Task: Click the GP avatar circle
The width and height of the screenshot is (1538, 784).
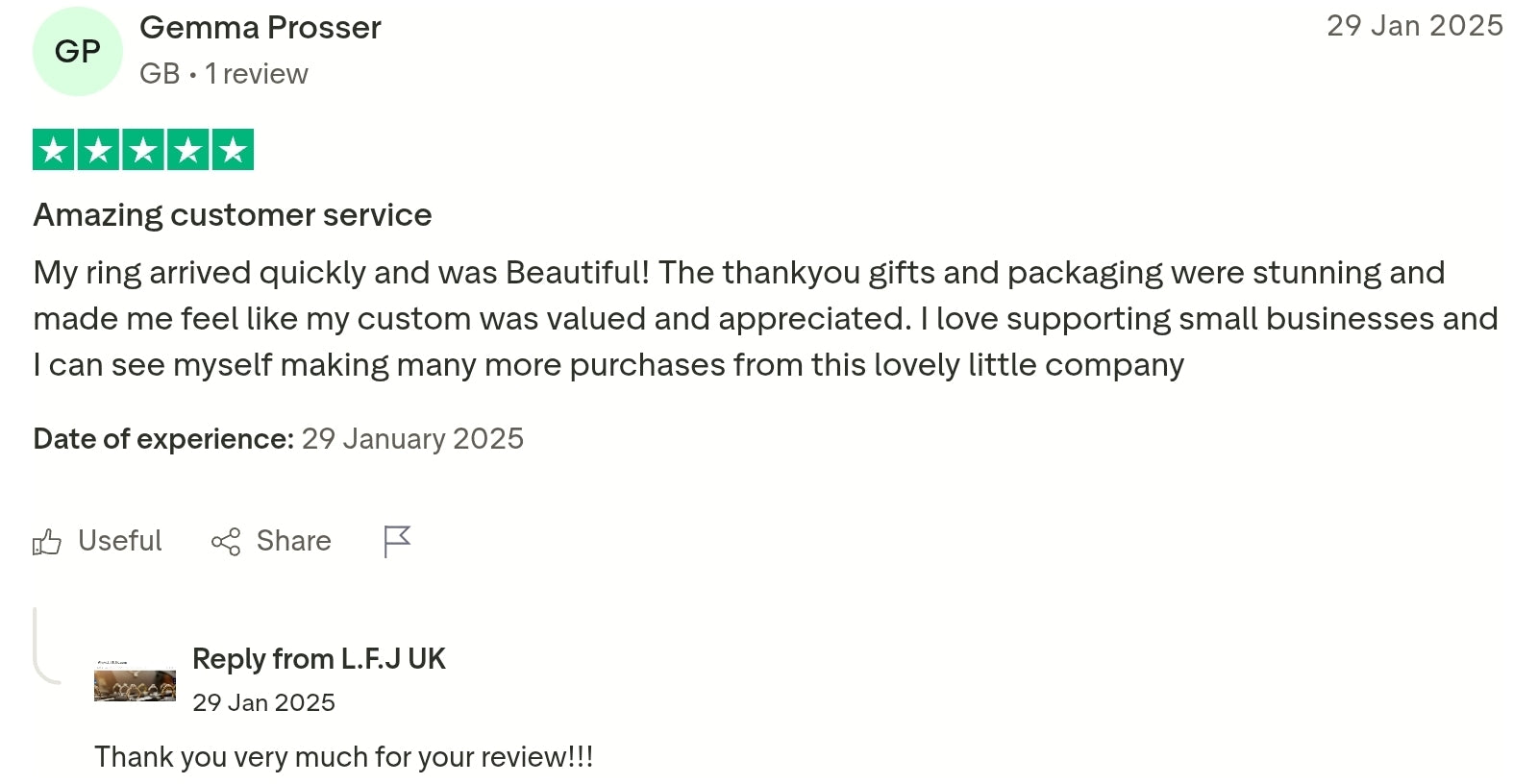Action: (78, 51)
